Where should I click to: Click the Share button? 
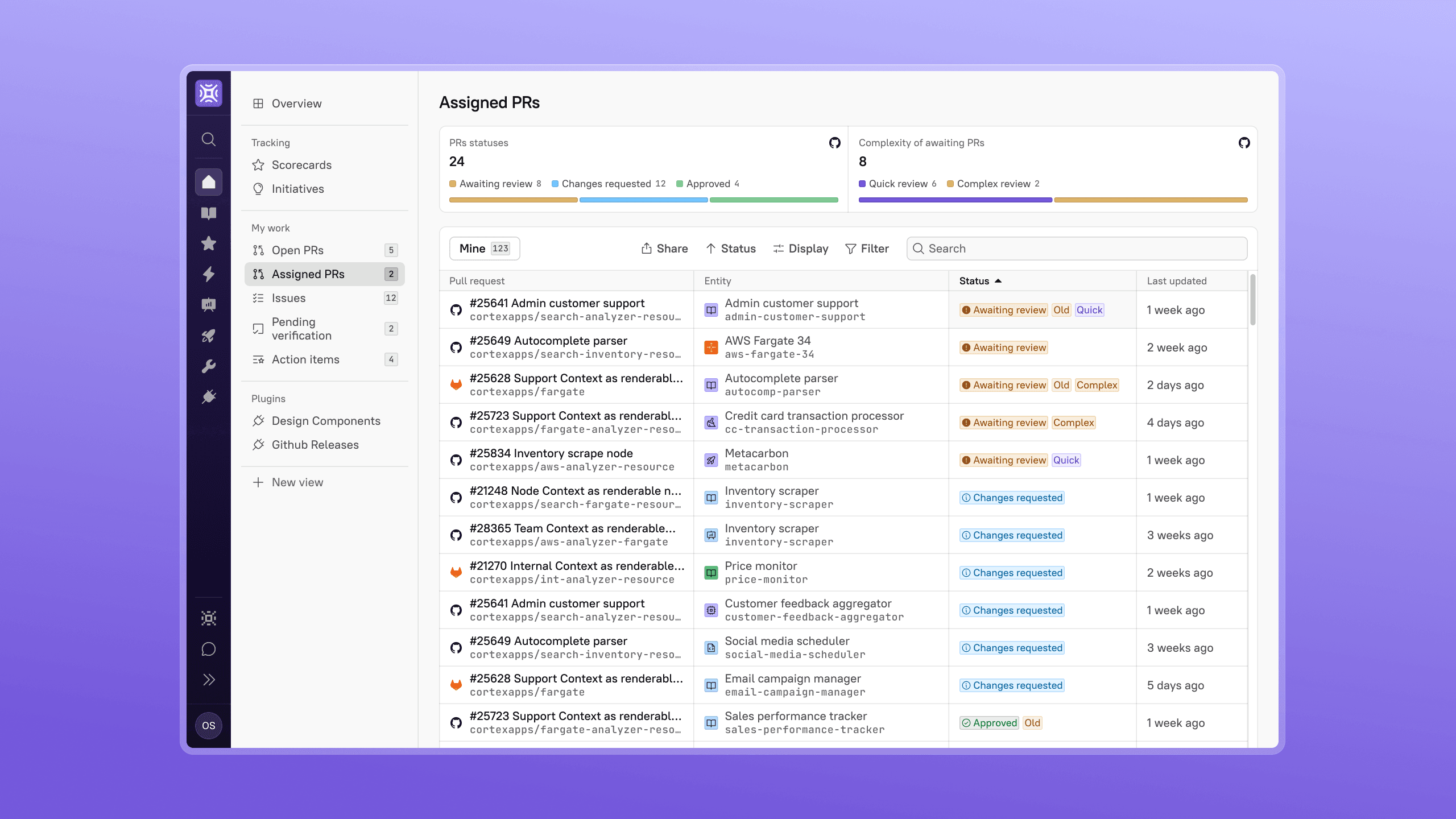[x=664, y=249]
